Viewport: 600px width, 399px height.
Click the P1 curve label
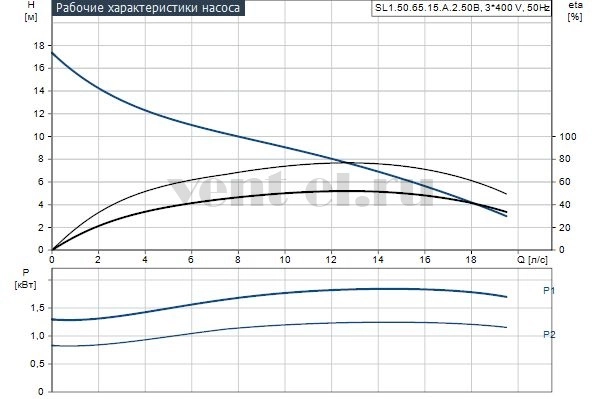coord(549,291)
